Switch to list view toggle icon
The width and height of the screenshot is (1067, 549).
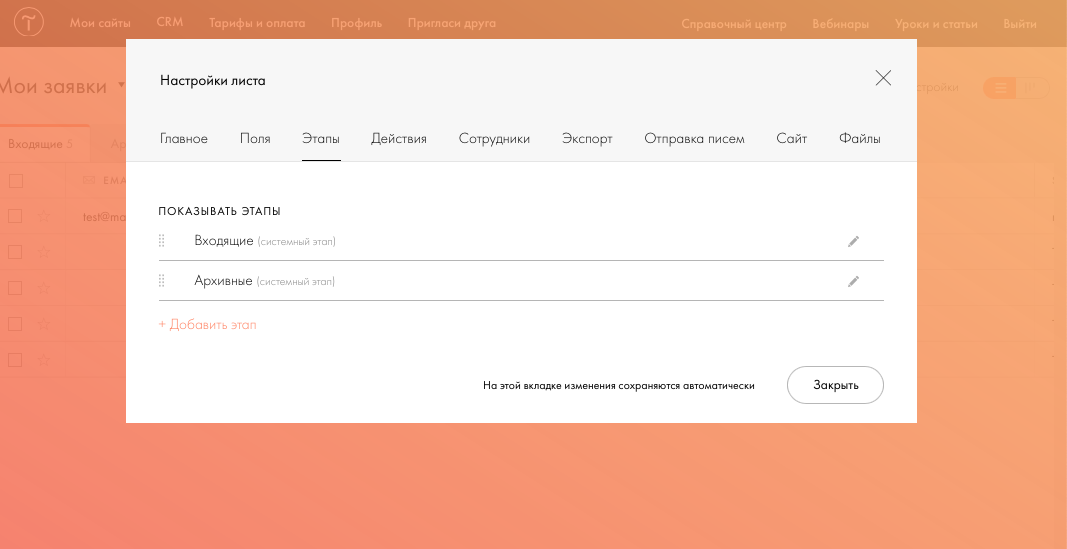(1000, 88)
